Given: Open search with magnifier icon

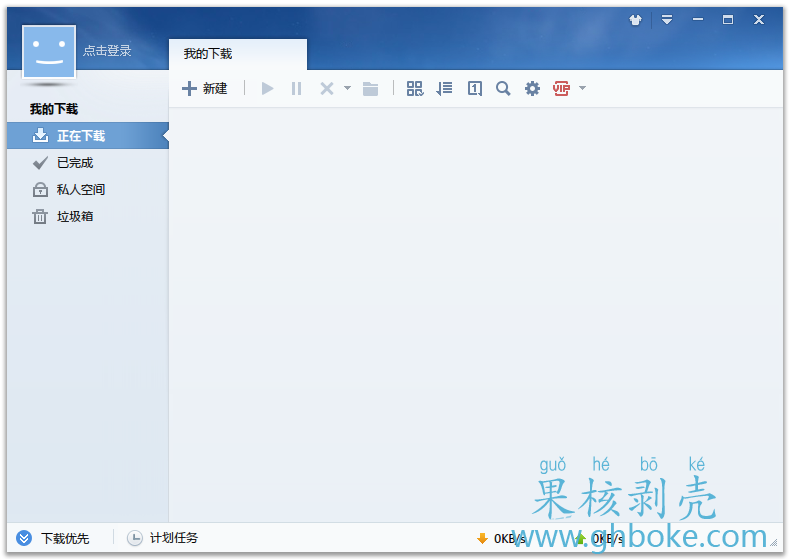Looking at the screenshot, I should [x=503, y=88].
